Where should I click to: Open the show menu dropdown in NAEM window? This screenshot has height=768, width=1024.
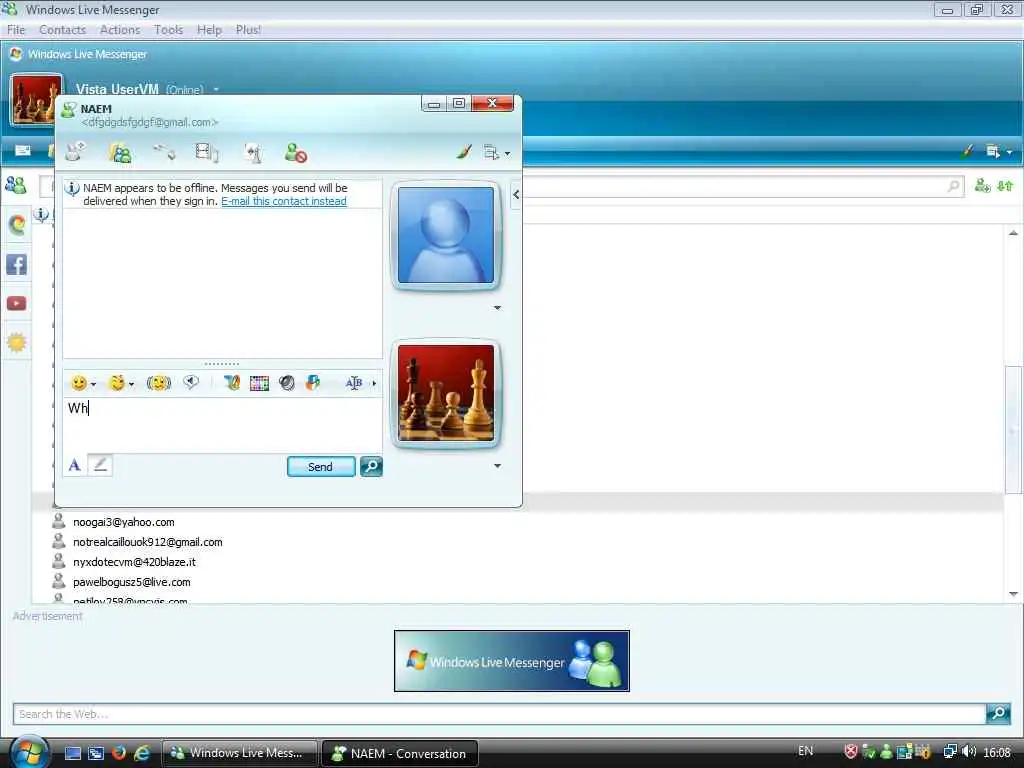pyautogui.click(x=497, y=153)
